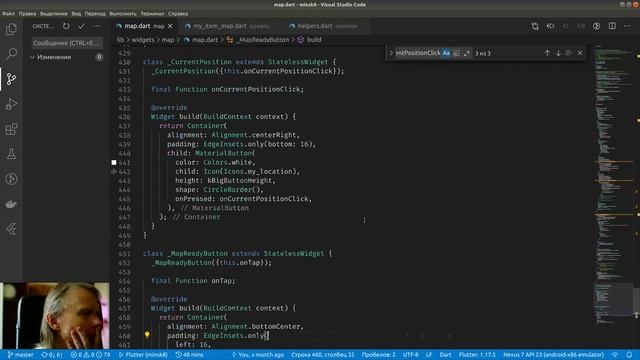
Task: Click the feedback icon in status bar
Action: pyautogui.click(x=615, y=355)
